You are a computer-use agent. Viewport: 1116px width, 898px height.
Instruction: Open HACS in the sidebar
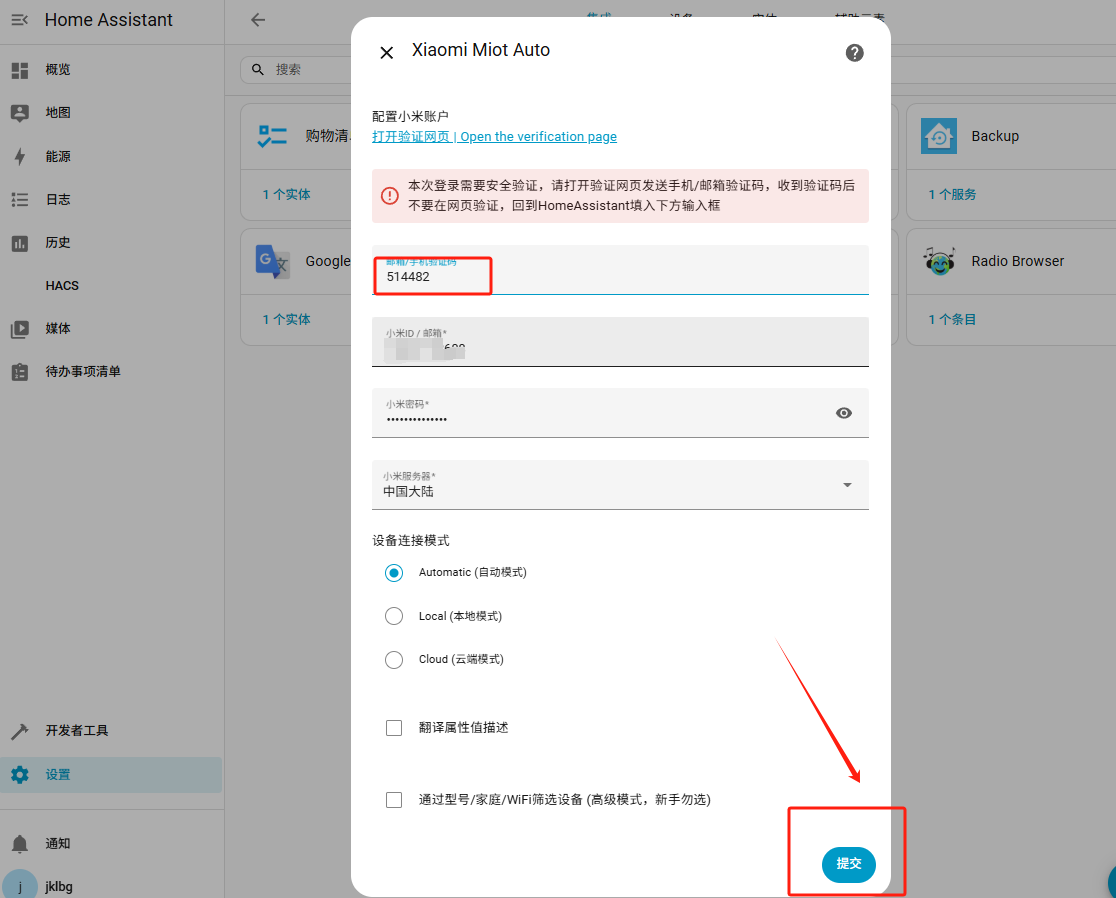click(62, 285)
